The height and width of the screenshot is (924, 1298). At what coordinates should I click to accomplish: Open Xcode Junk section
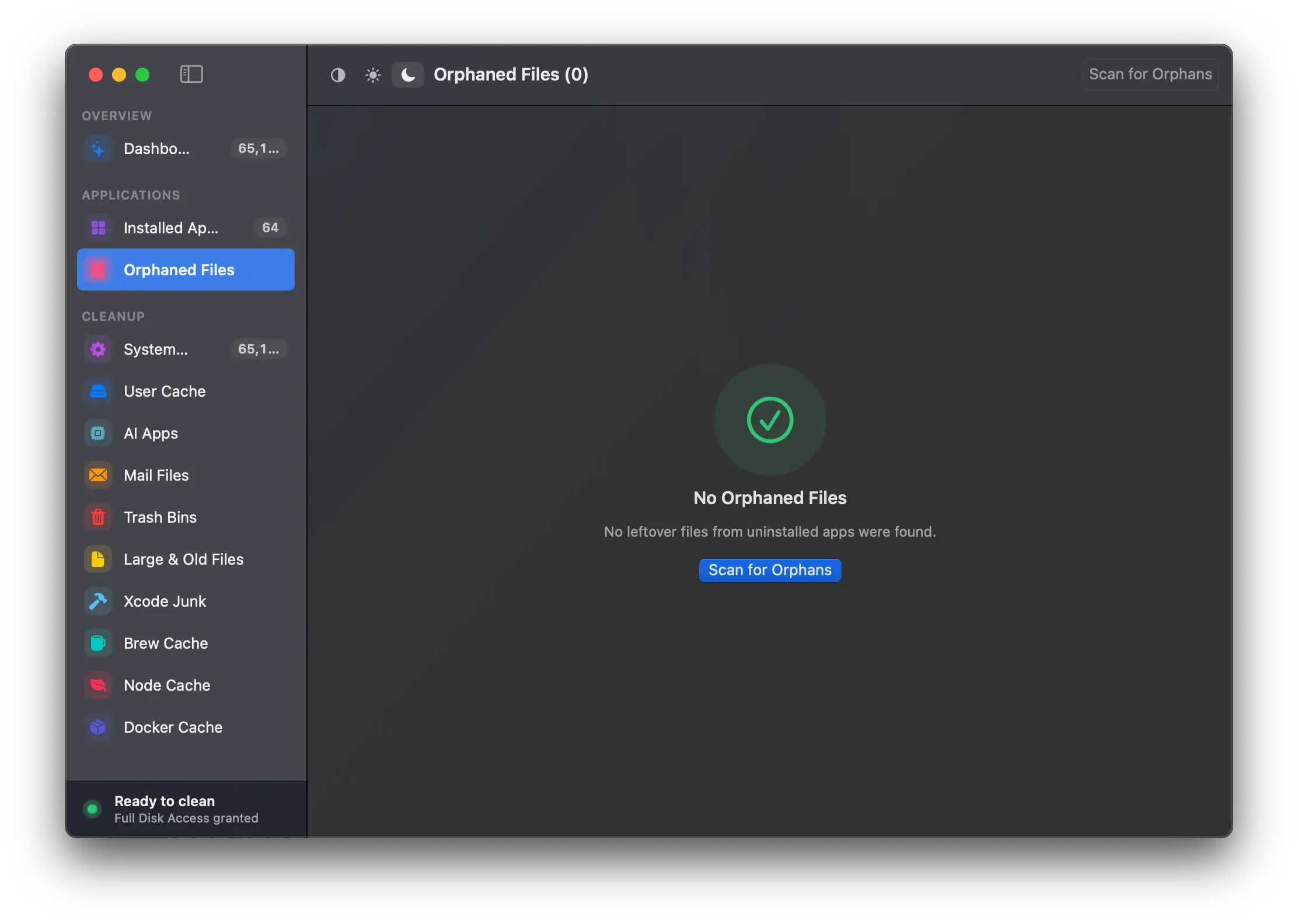pyautogui.click(x=186, y=601)
